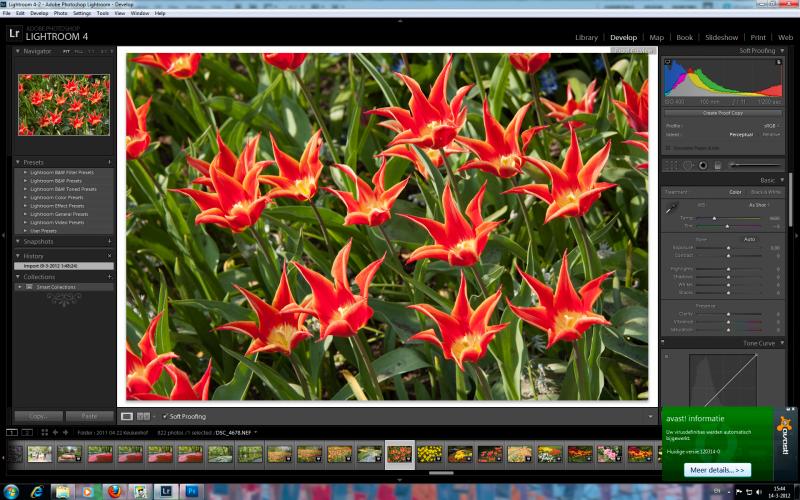Clear history with the X icon
Screen dimensions: 800x500
109,256
